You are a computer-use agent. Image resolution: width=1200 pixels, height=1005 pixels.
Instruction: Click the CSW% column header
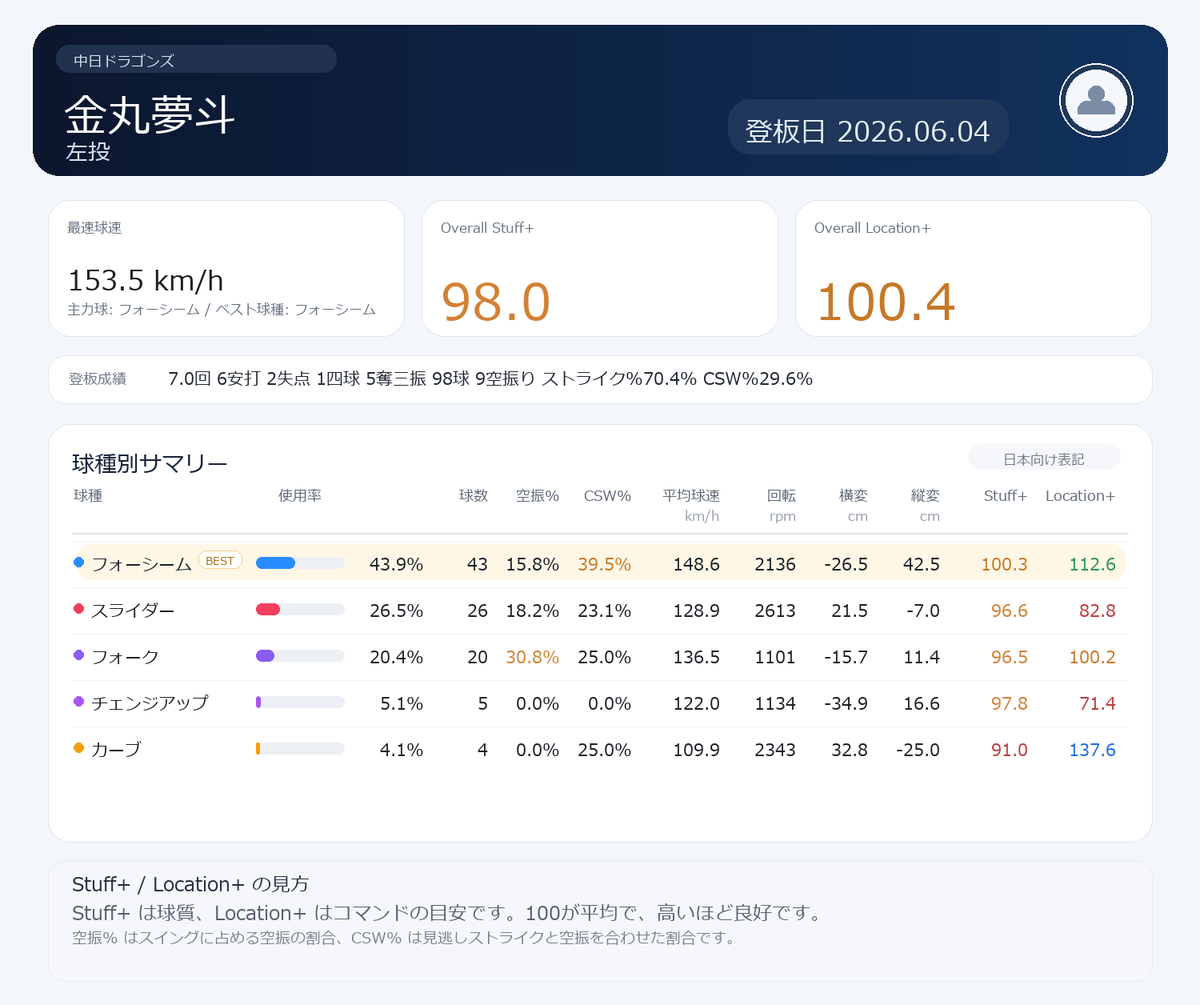tap(607, 495)
